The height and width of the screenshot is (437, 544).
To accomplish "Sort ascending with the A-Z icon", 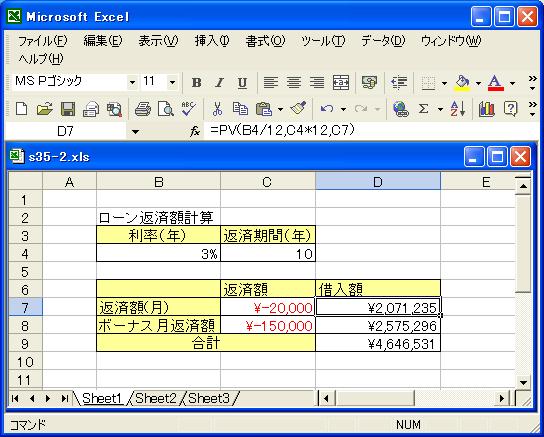I will [457, 109].
